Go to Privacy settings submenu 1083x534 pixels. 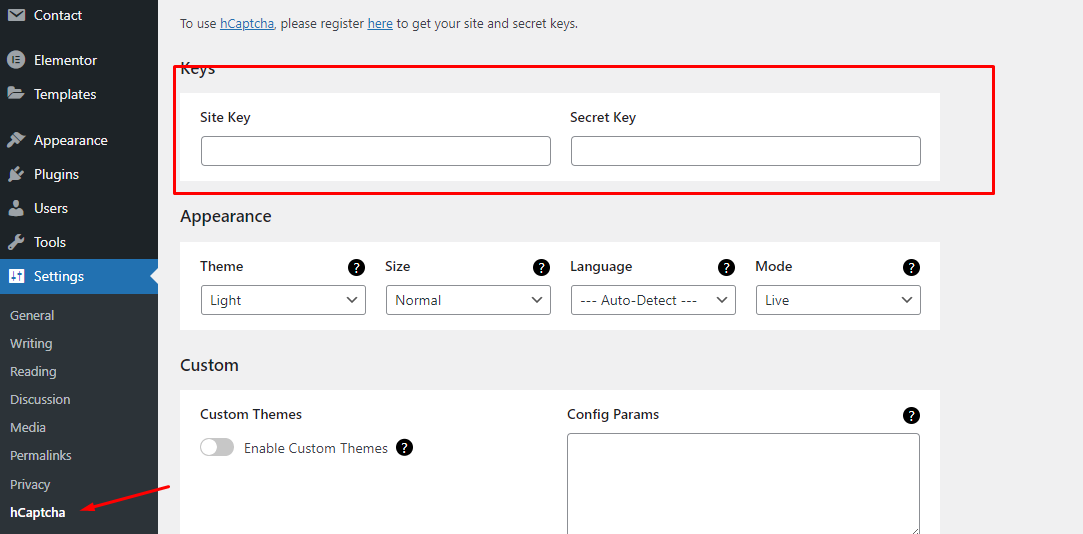(30, 484)
